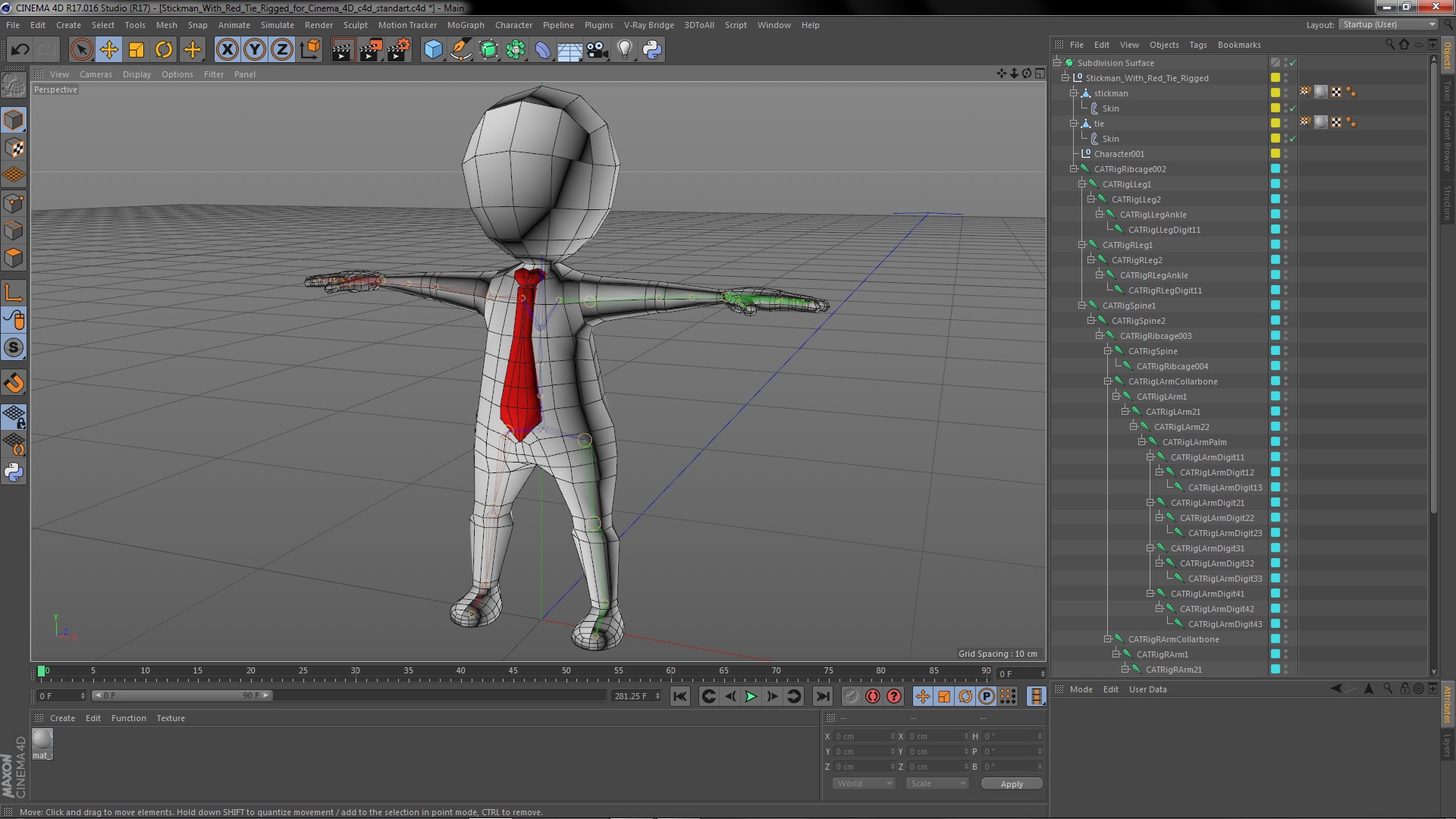Open Edit Render Settings

(399, 50)
